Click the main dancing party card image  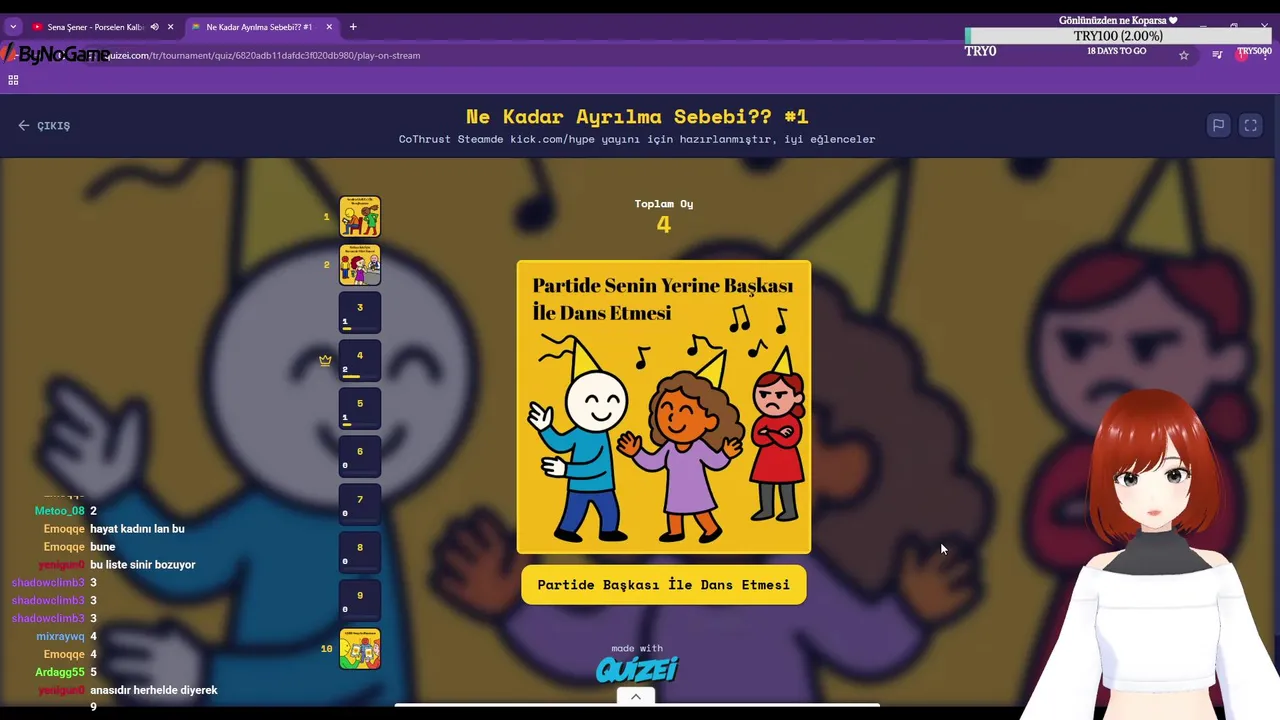pos(664,407)
